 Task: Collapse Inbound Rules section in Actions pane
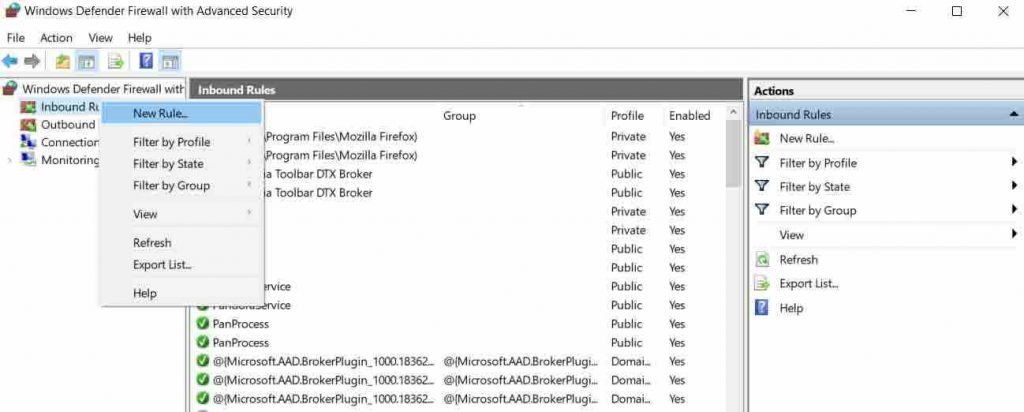coord(1013,114)
